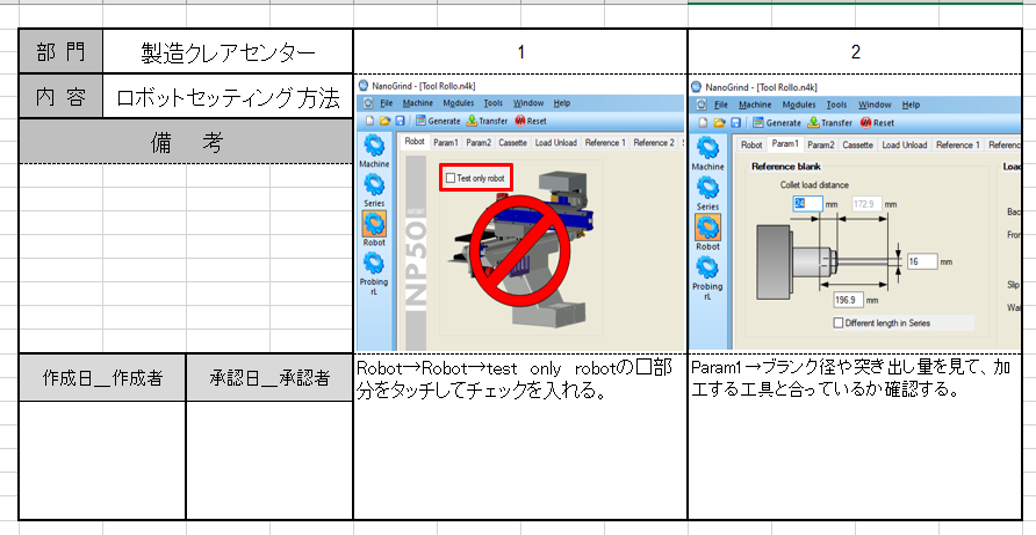Open Probing gear icon in step 1 sidebar
This screenshot has height=535, width=1036.
coord(374,264)
